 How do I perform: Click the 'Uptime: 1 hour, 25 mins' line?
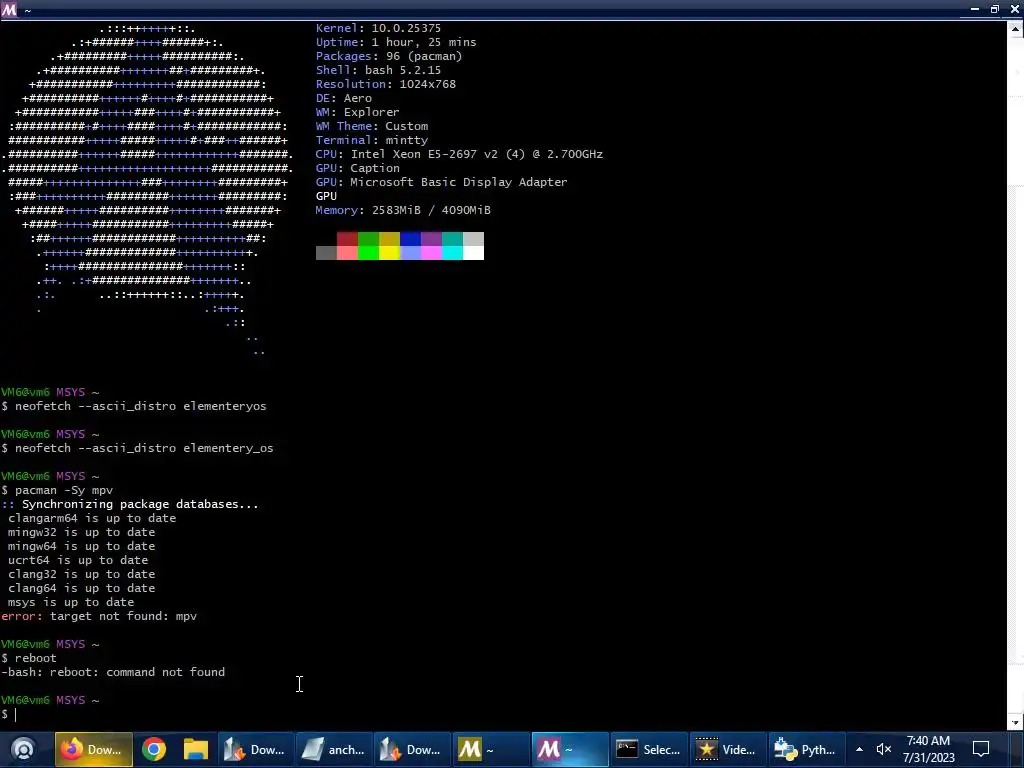pos(396,42)
